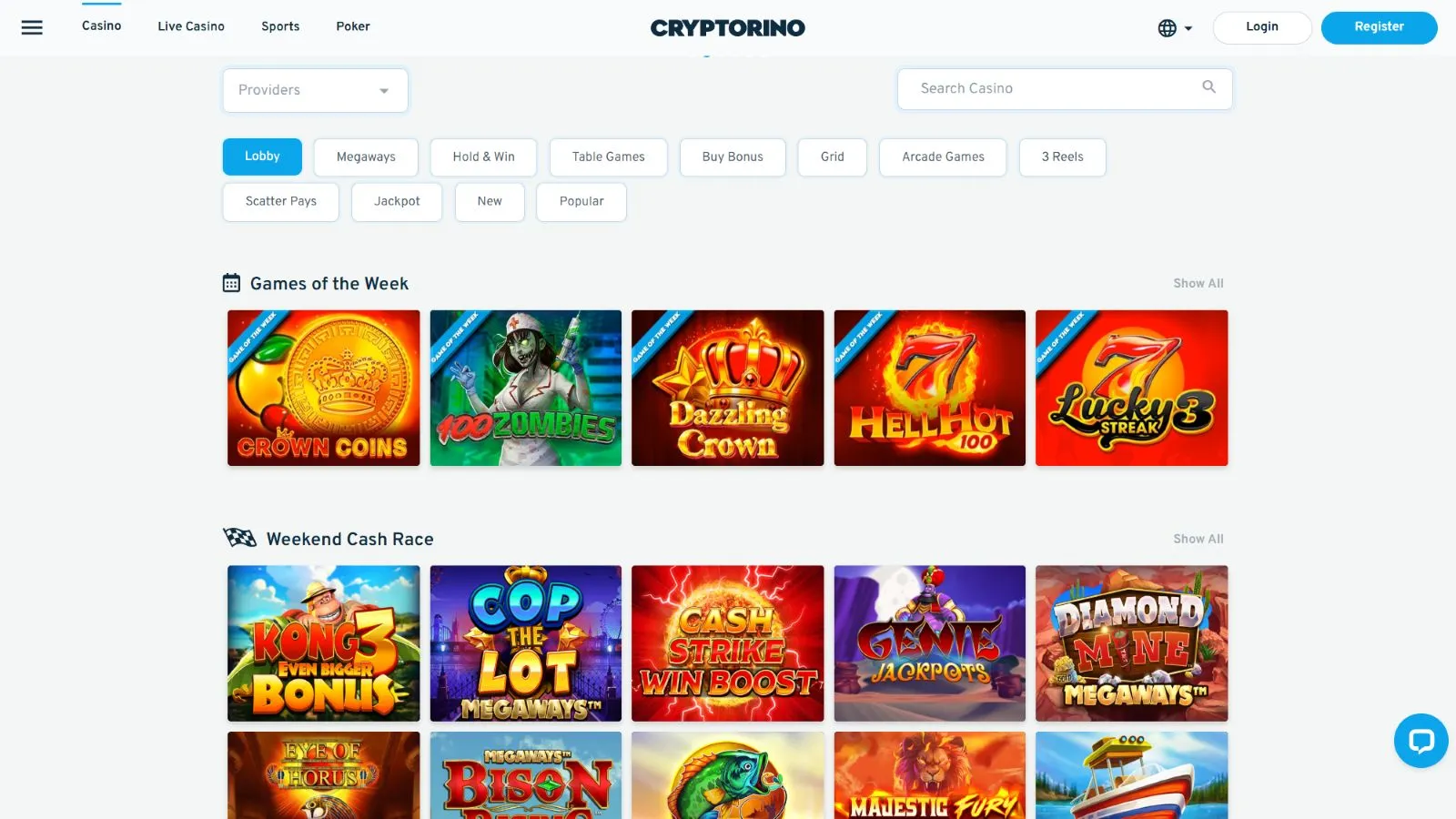Click the Cryptorino logo

pos(728,27)
